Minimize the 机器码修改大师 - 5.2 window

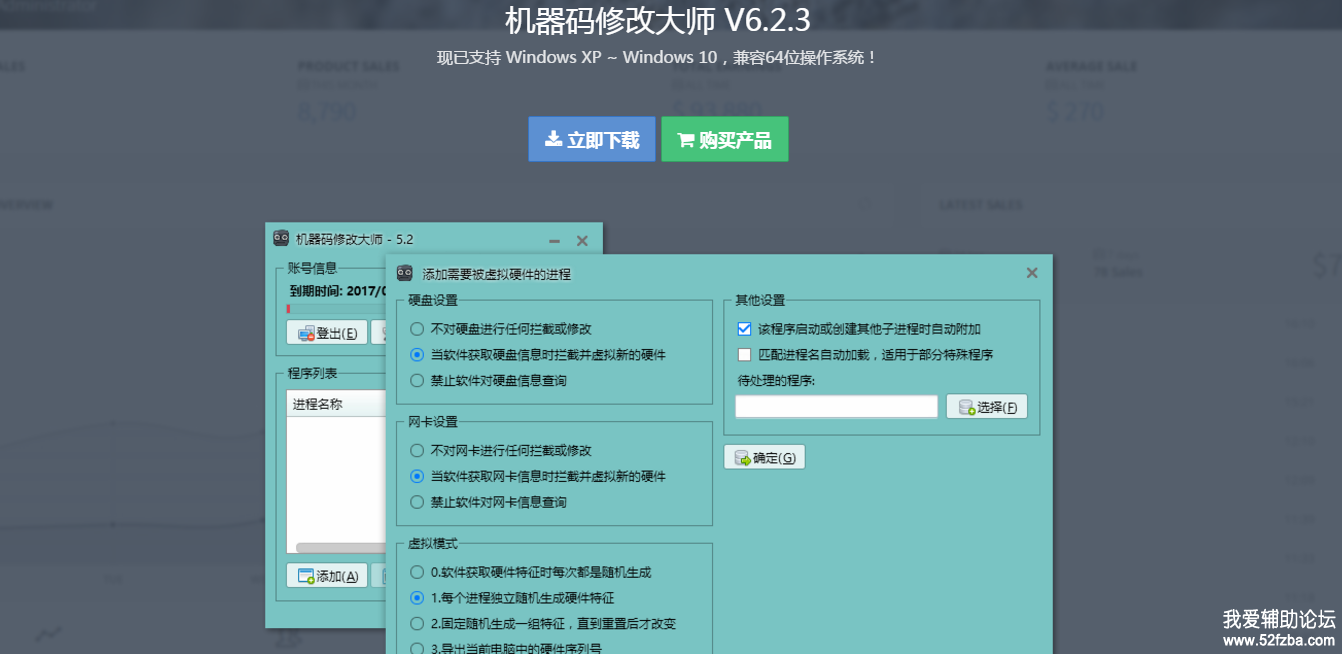pyautogui.click(x=554, y=240)
